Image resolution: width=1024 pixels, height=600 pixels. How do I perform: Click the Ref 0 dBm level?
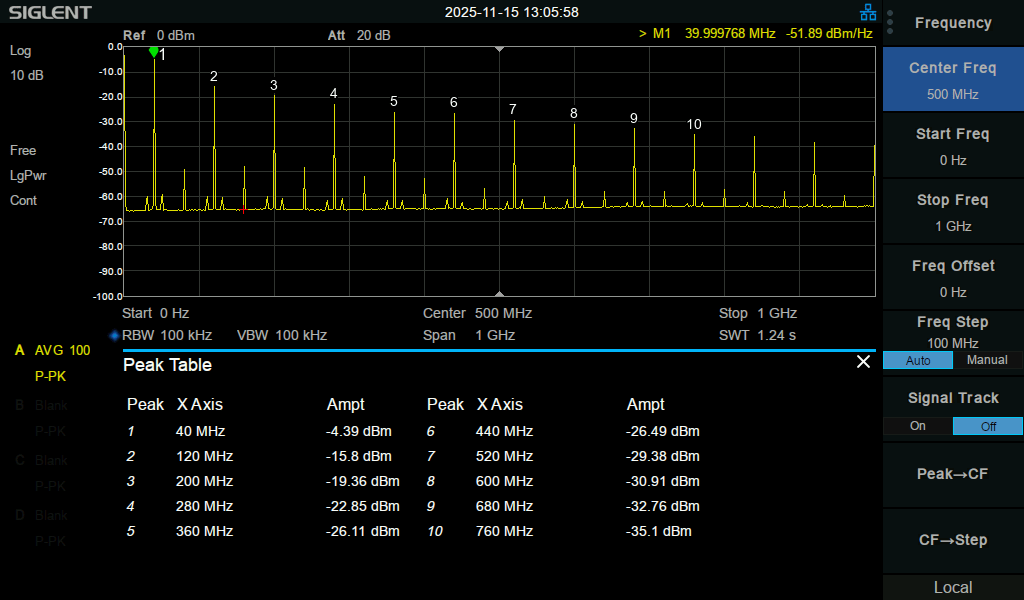pyautogui.click(x=159, y=35)
